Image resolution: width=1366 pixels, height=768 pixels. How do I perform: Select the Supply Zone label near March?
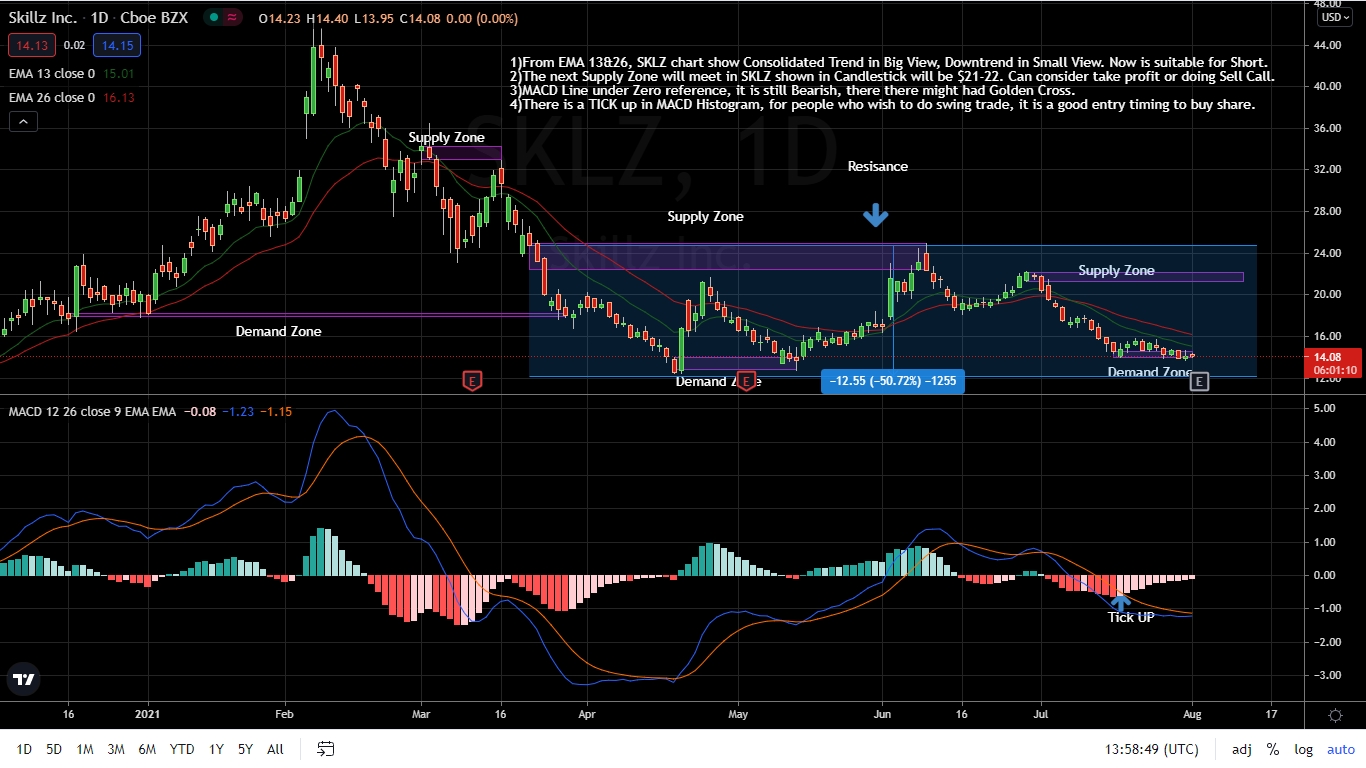pyautogui.click(x=446, y=138)
